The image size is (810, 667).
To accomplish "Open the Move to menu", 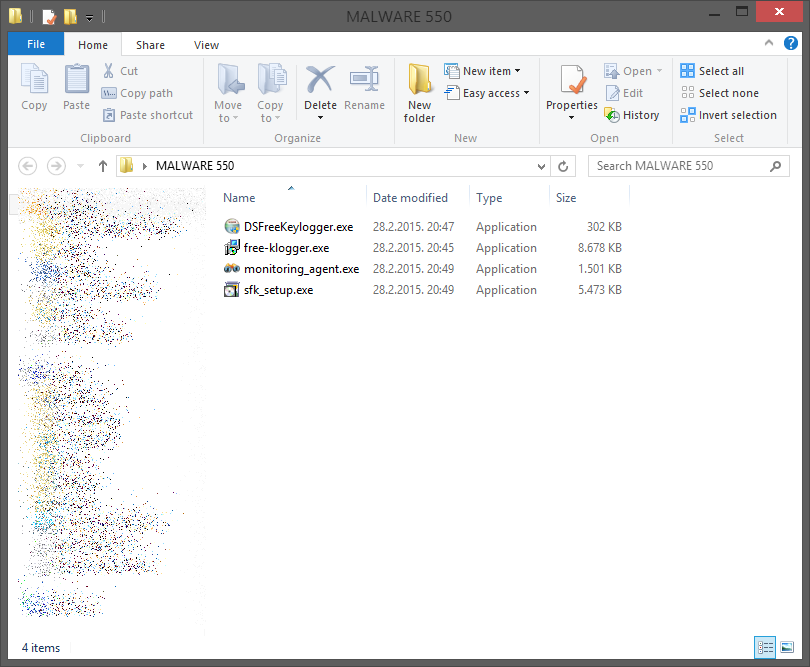I will [x=228, y=93].
